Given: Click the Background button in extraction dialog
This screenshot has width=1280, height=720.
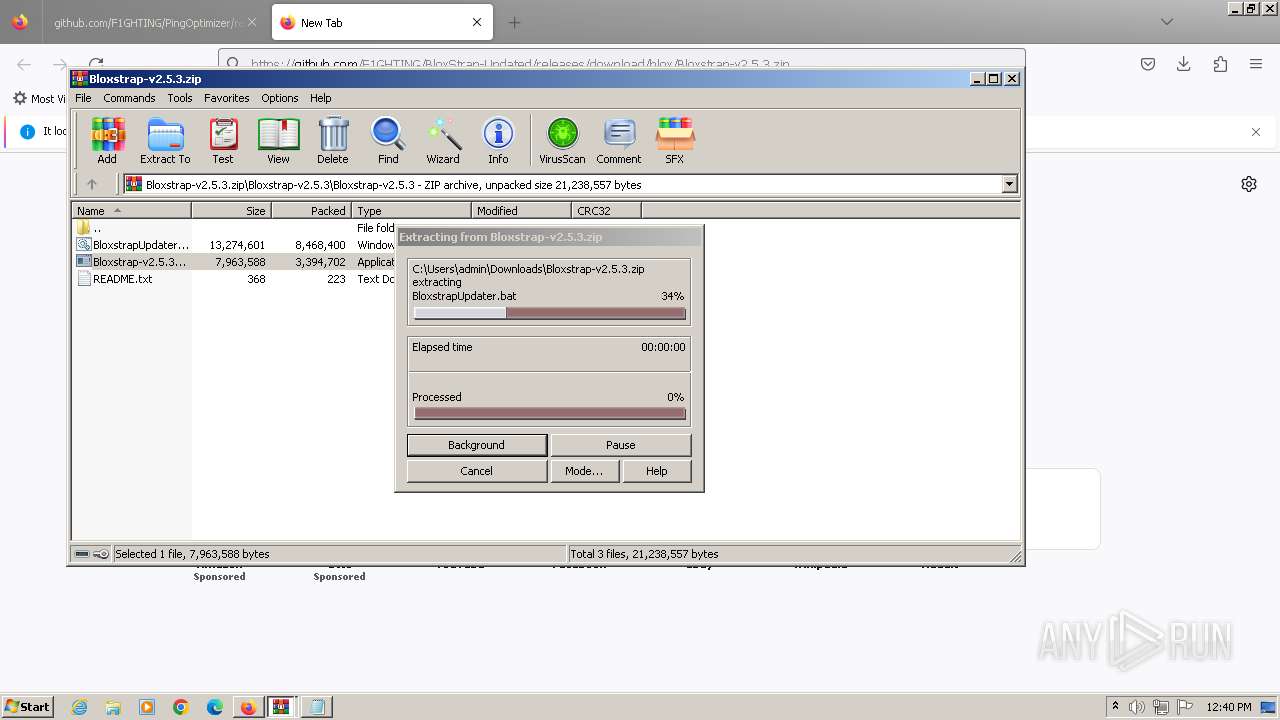Looking at the screenshot, I should pyautogui.click(x=477, y=445).
